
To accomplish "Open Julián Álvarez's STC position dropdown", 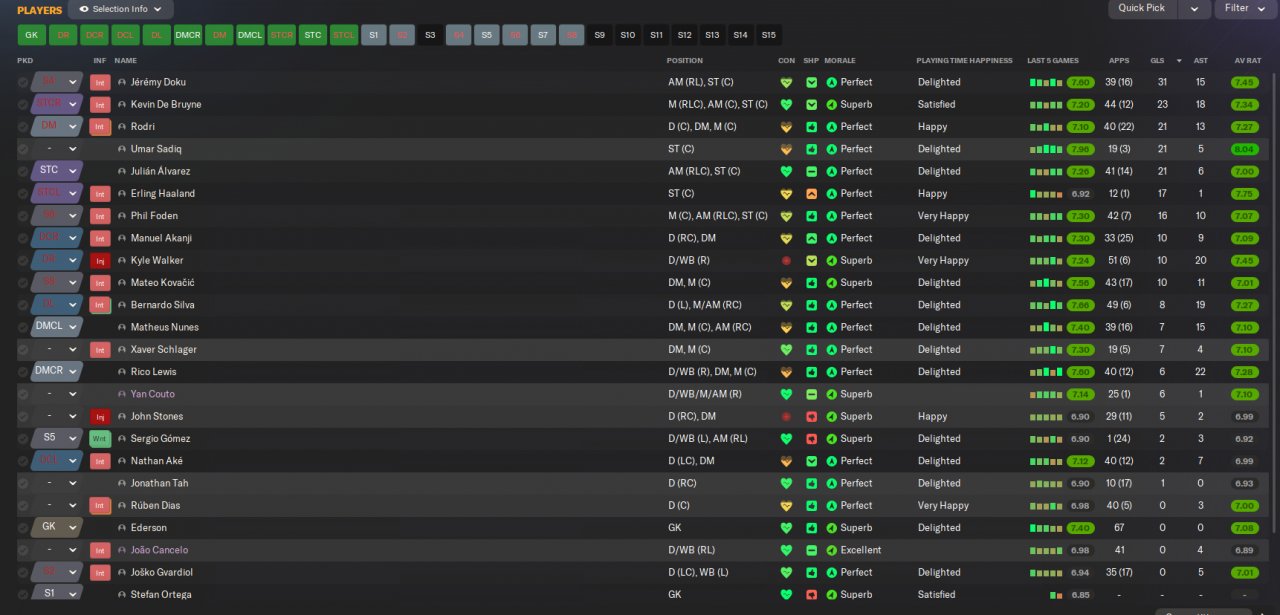I will coord(56,171).
